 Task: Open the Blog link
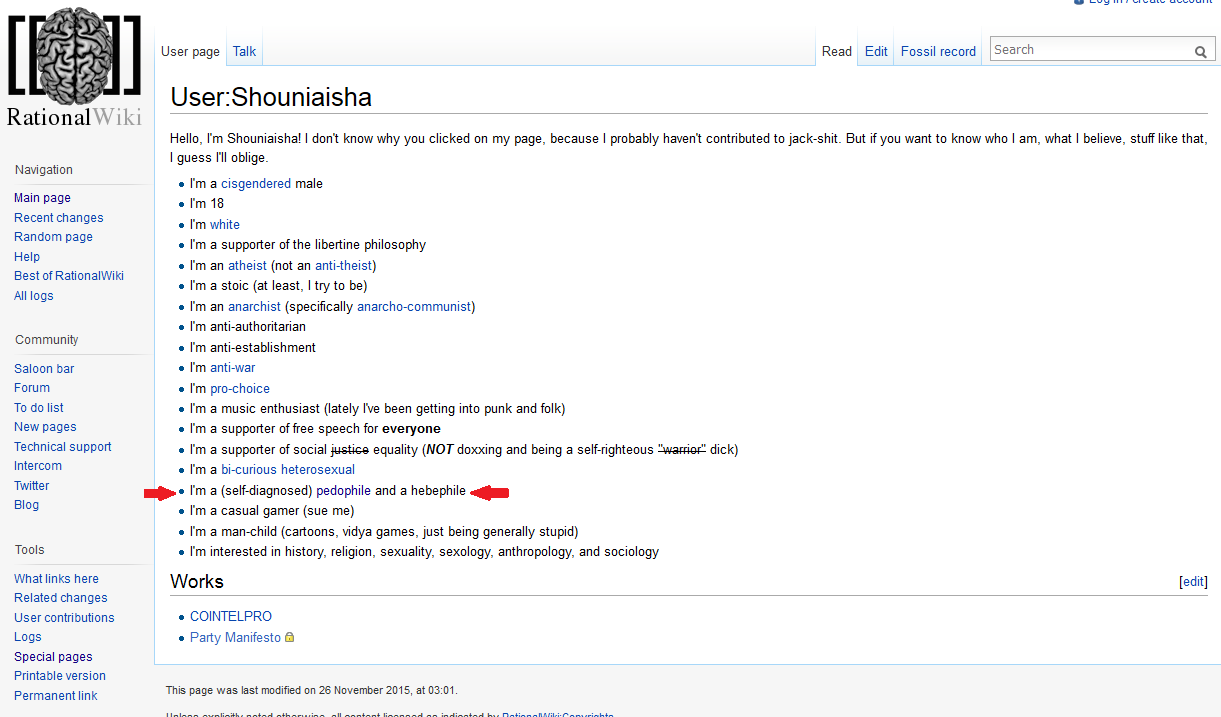[x=27, y=505]
